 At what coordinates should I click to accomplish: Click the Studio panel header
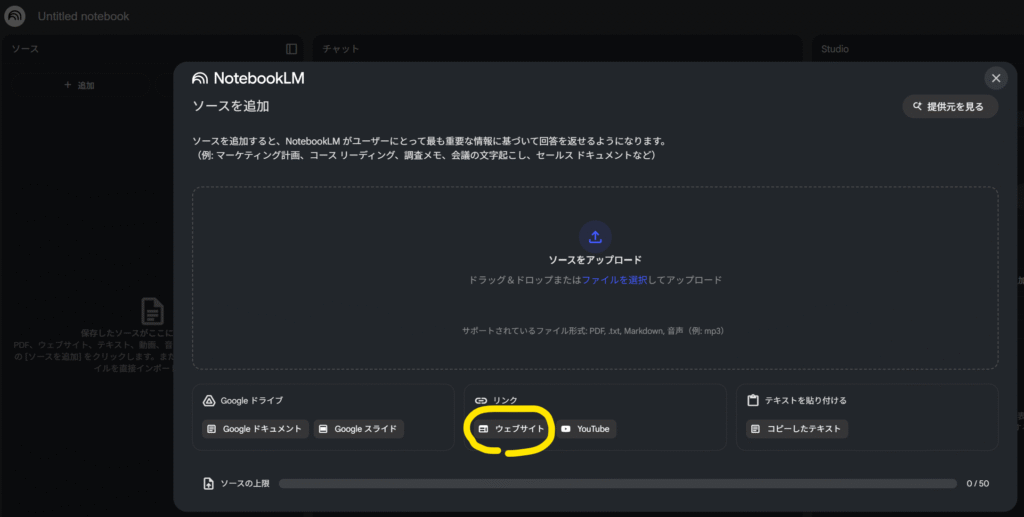click(835, 49)
